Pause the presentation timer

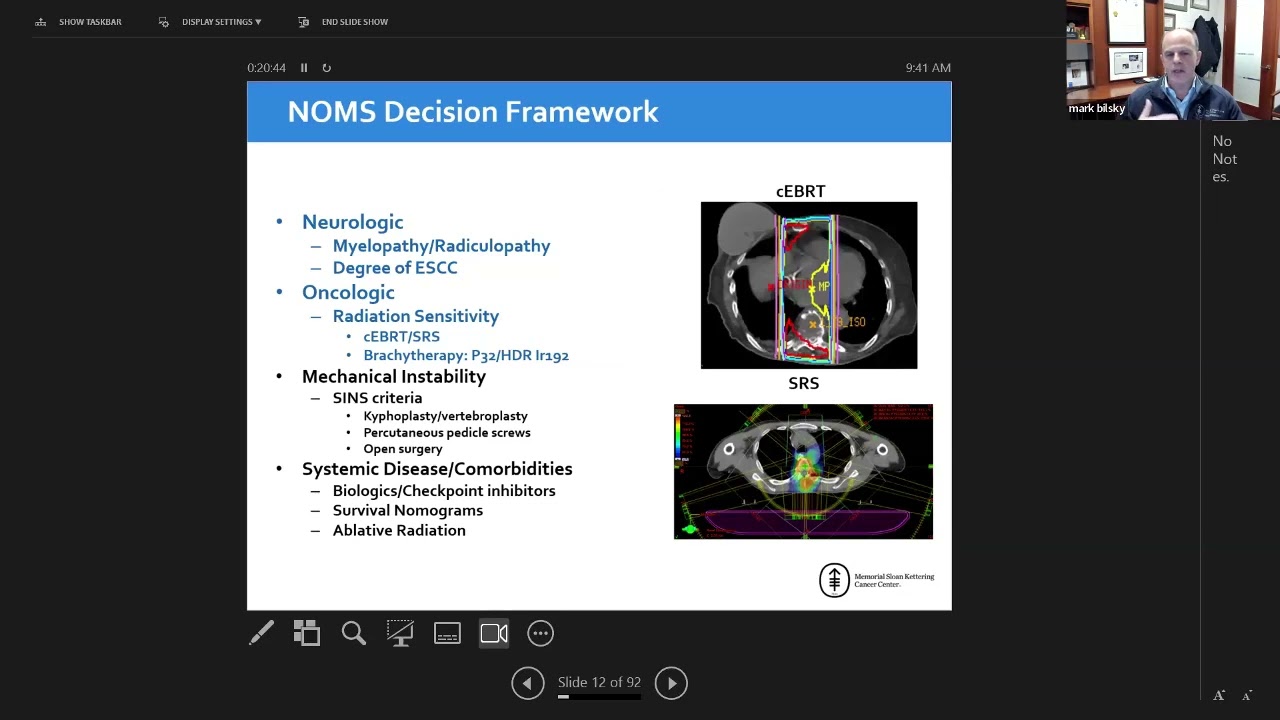coord(304,68)
